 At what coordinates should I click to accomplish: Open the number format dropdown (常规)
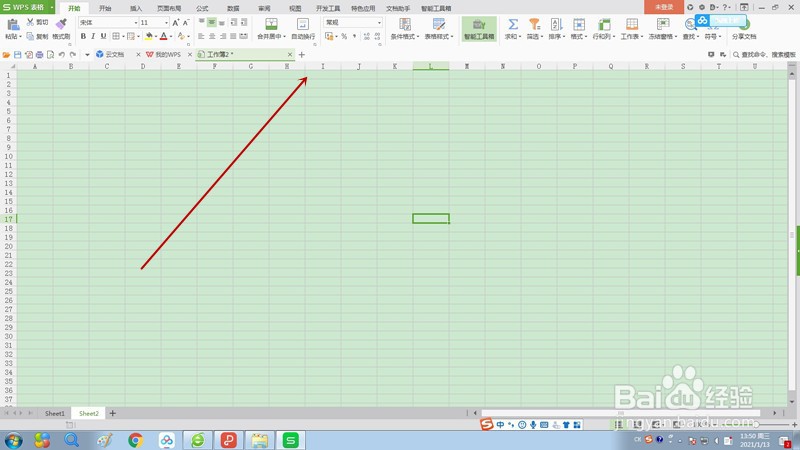click(x=379, y=22)
